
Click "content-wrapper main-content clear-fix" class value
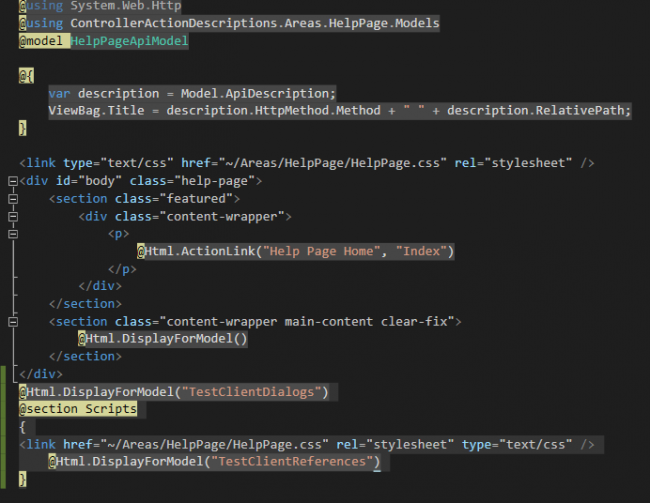[x=307, y=322]
